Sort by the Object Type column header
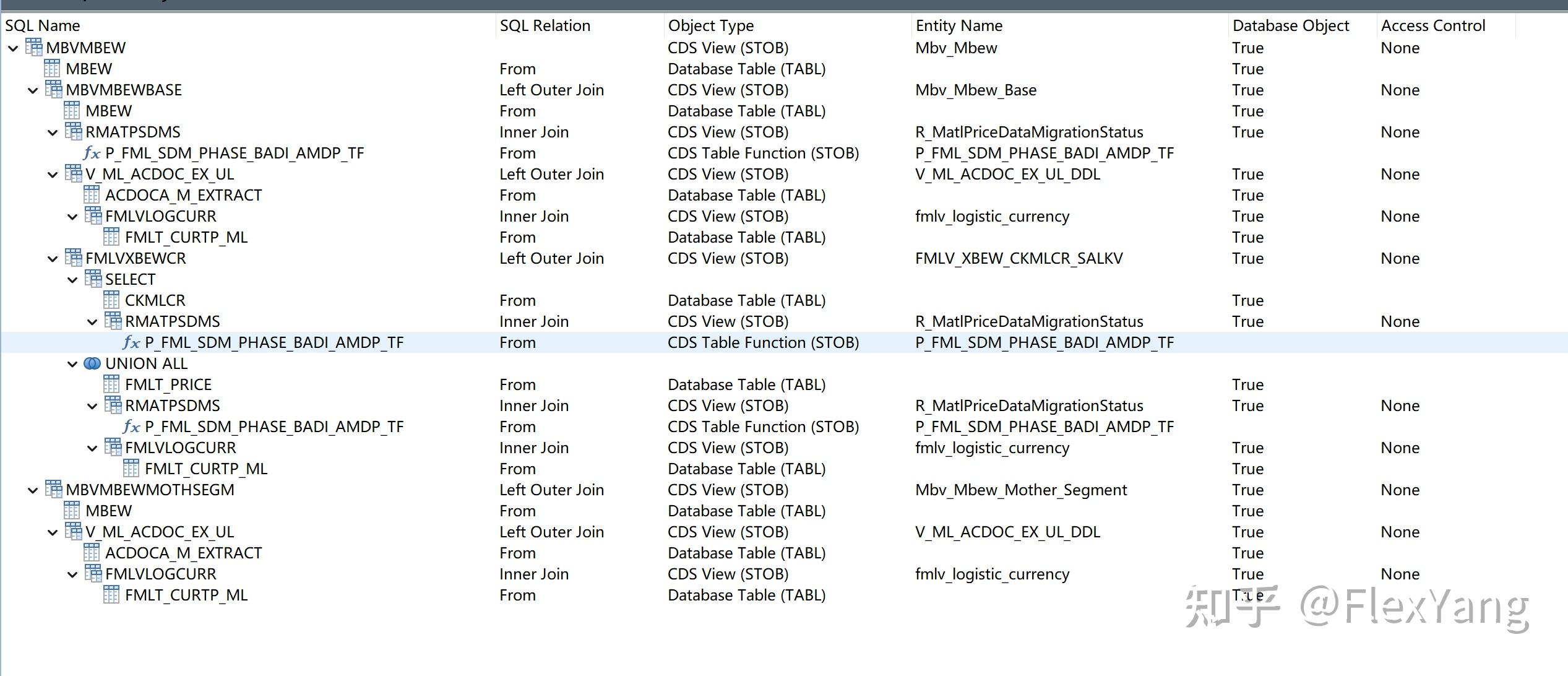This screenshot has height=676, width=1568. (710, 25)
